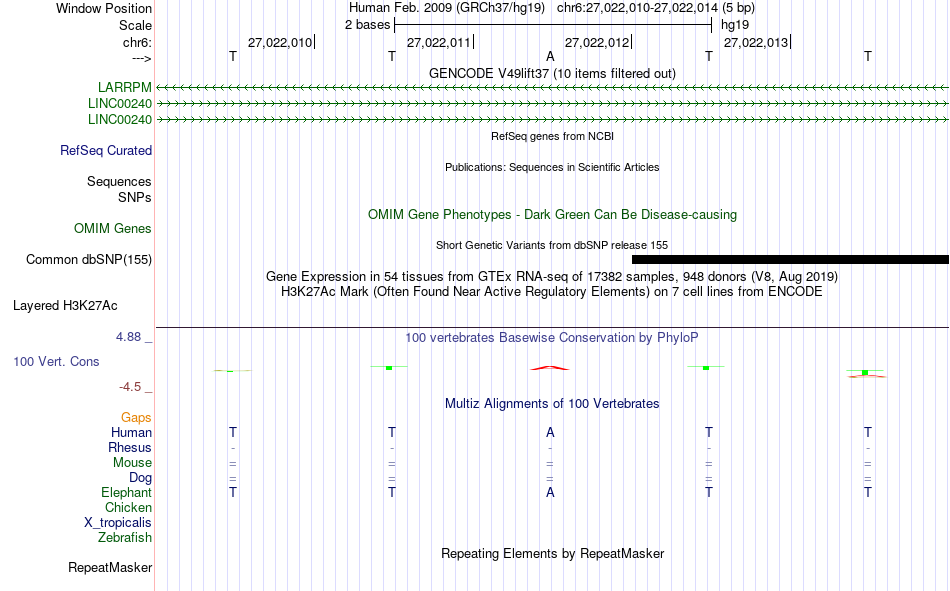
Task: Click the Mouse alignment row label
Action: [132, 462]
